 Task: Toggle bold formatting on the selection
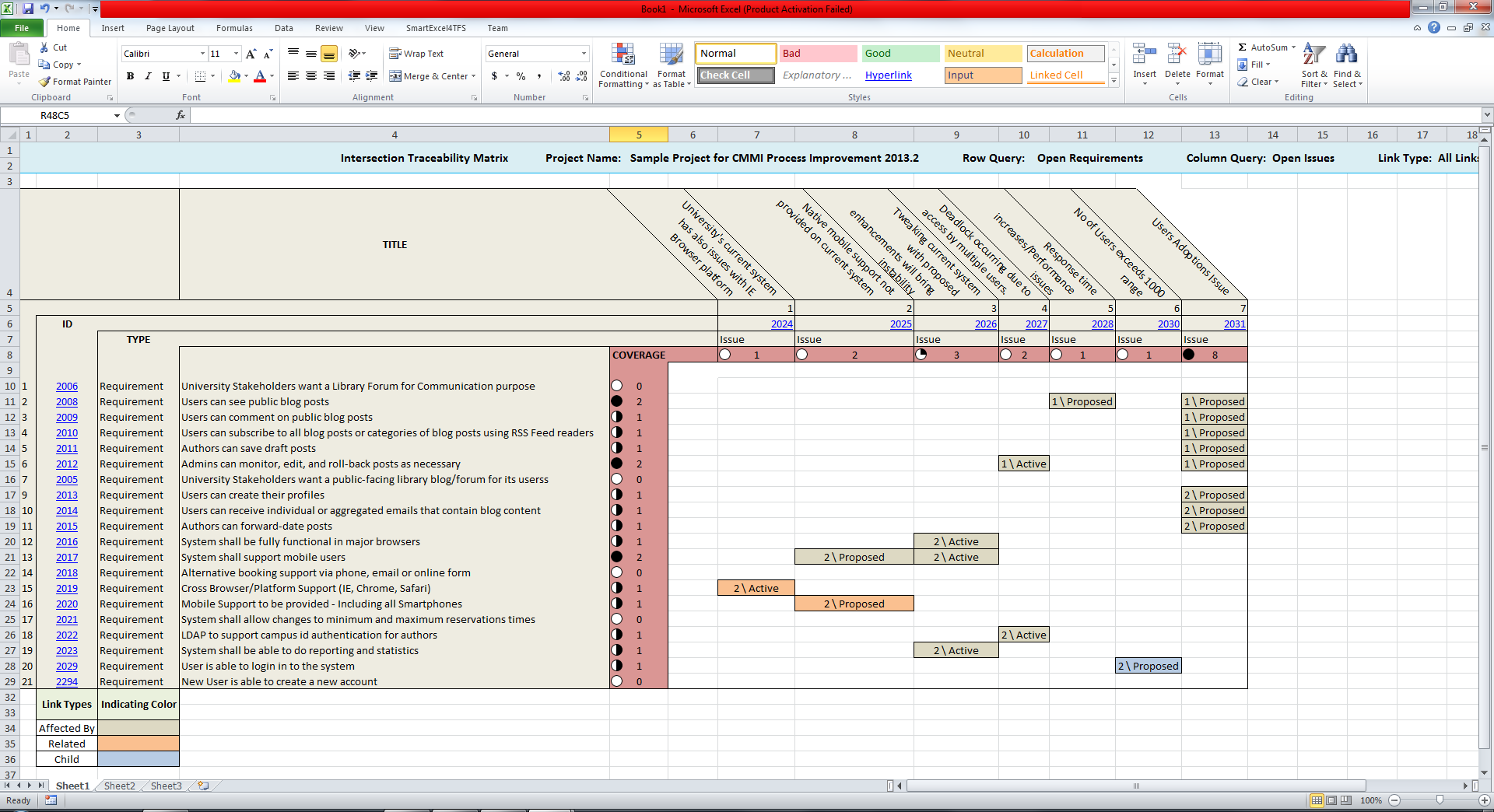[130, 76]
